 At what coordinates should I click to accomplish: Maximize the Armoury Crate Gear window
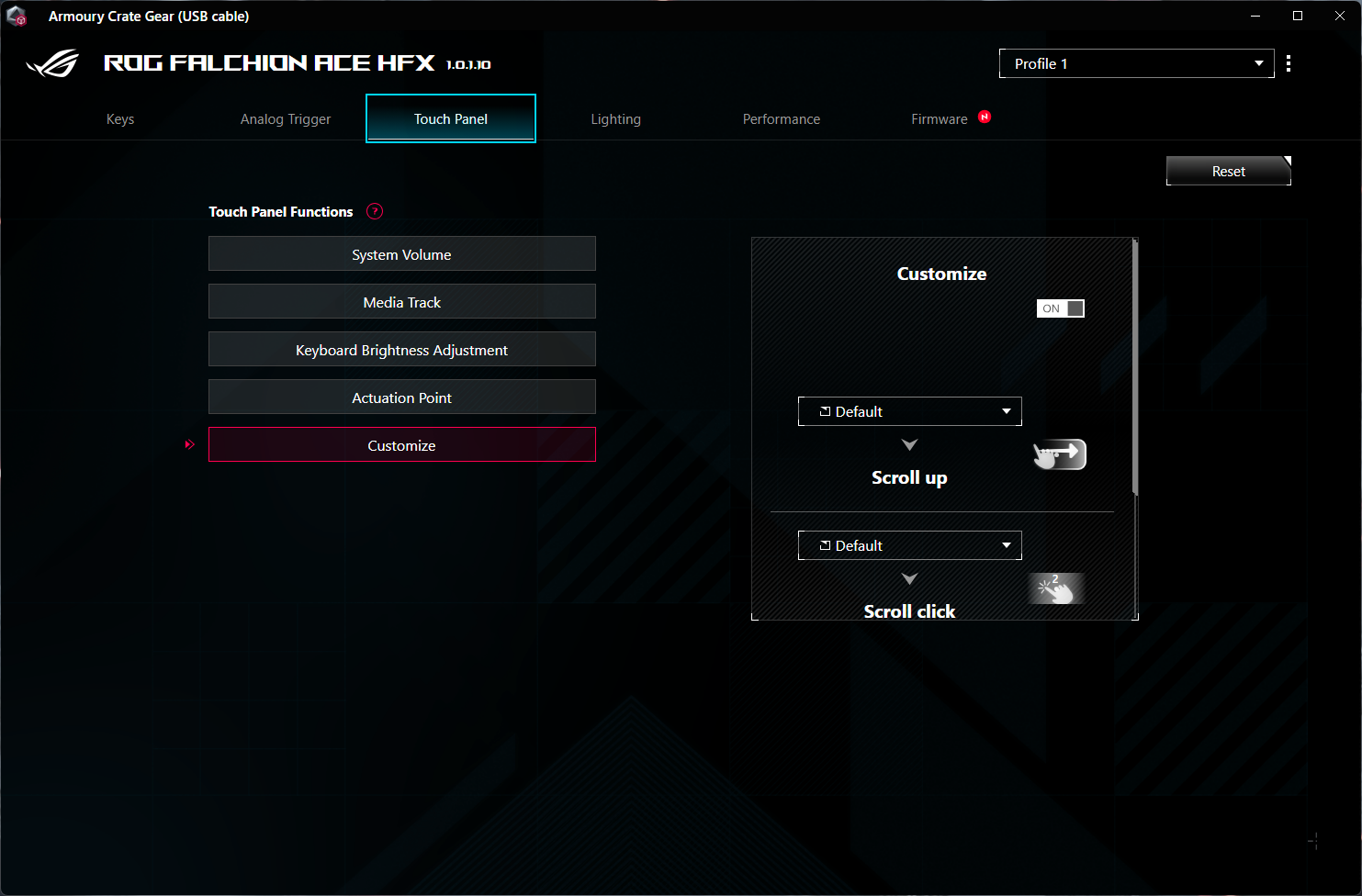[1298, 16]
